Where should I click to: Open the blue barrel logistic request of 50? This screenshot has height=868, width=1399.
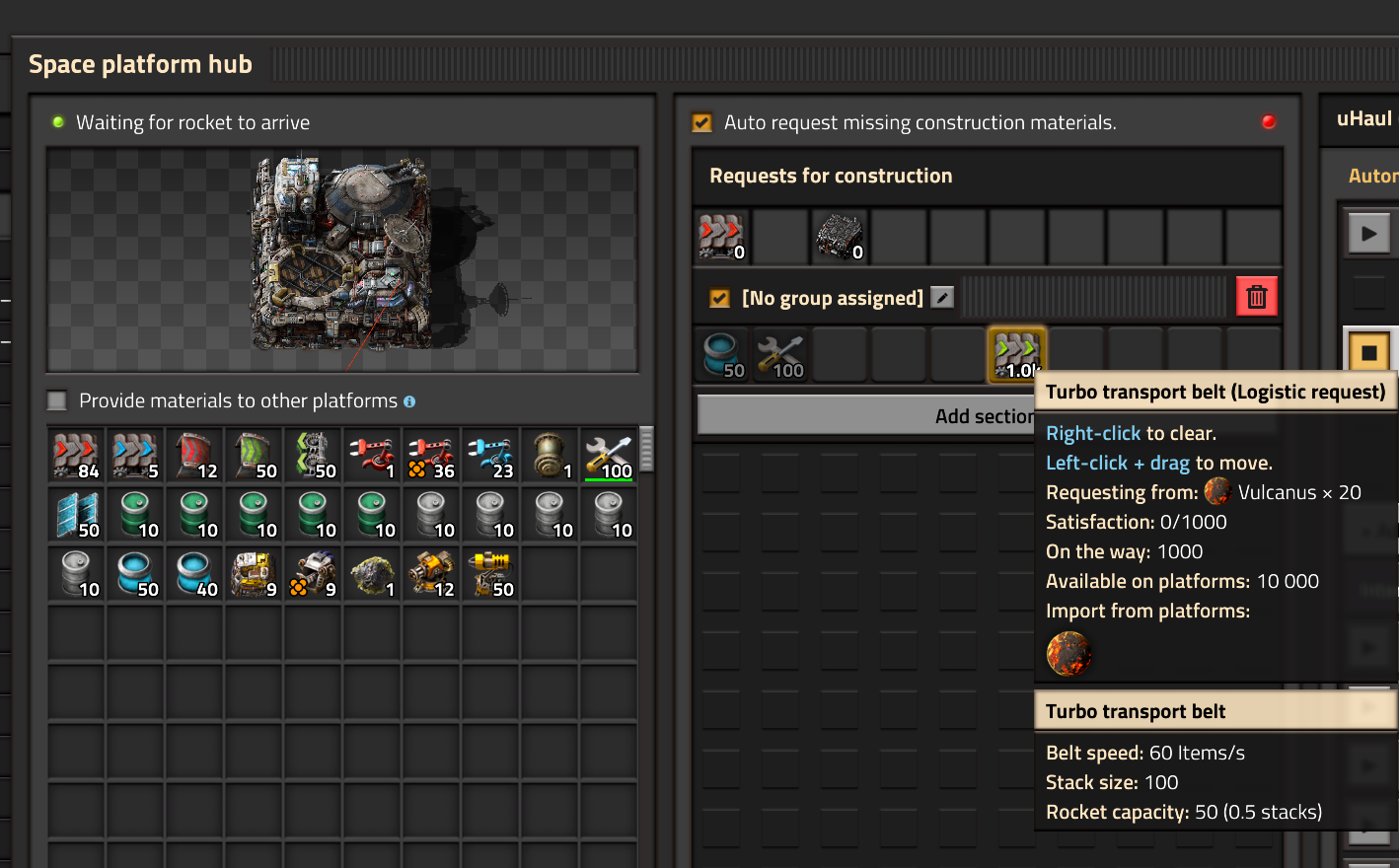tap(722, 355)
